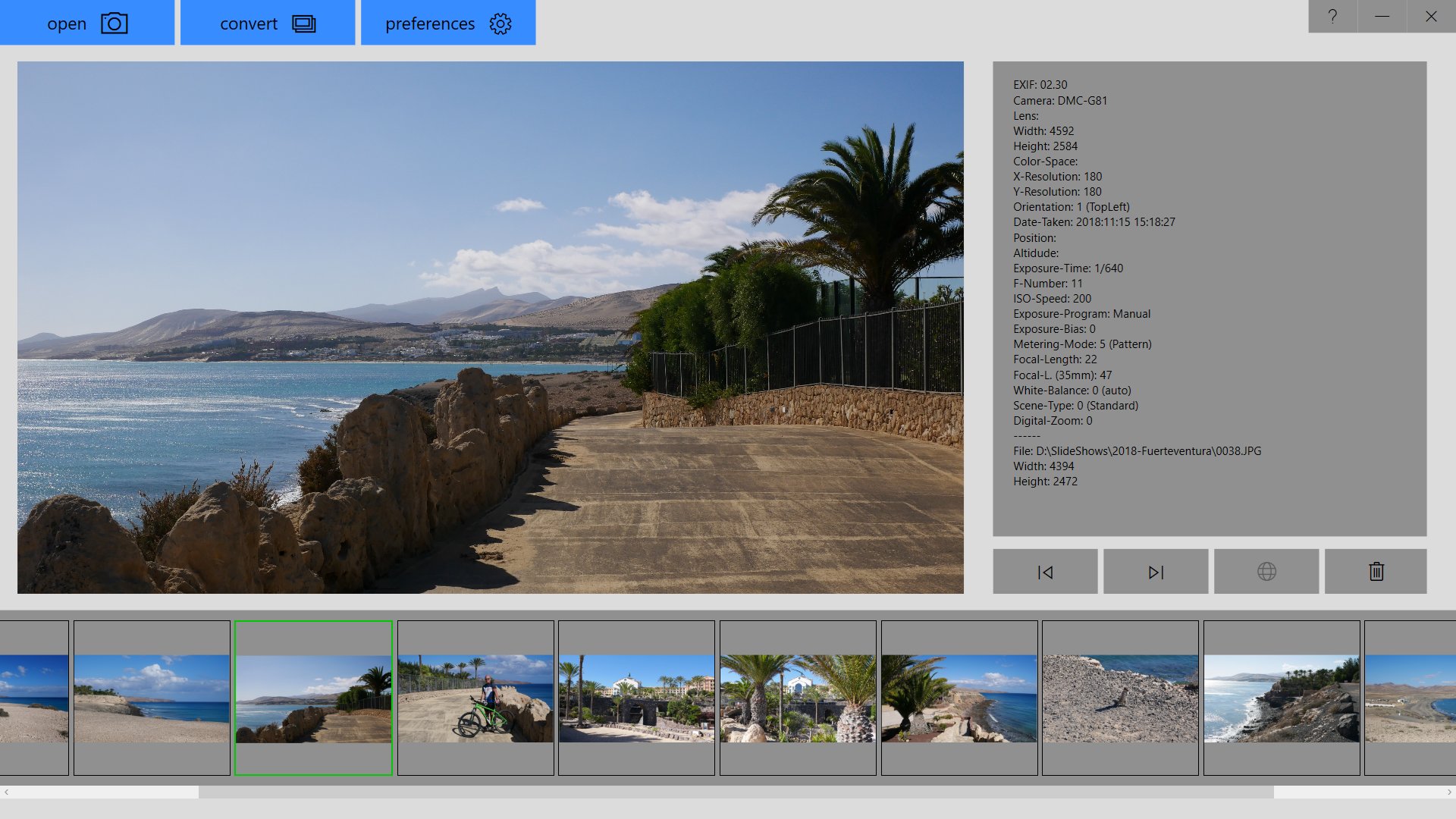The height and width of the screenshot is (819, 1456).
Task: Minimize the application window
Action: pos(1382,16)
